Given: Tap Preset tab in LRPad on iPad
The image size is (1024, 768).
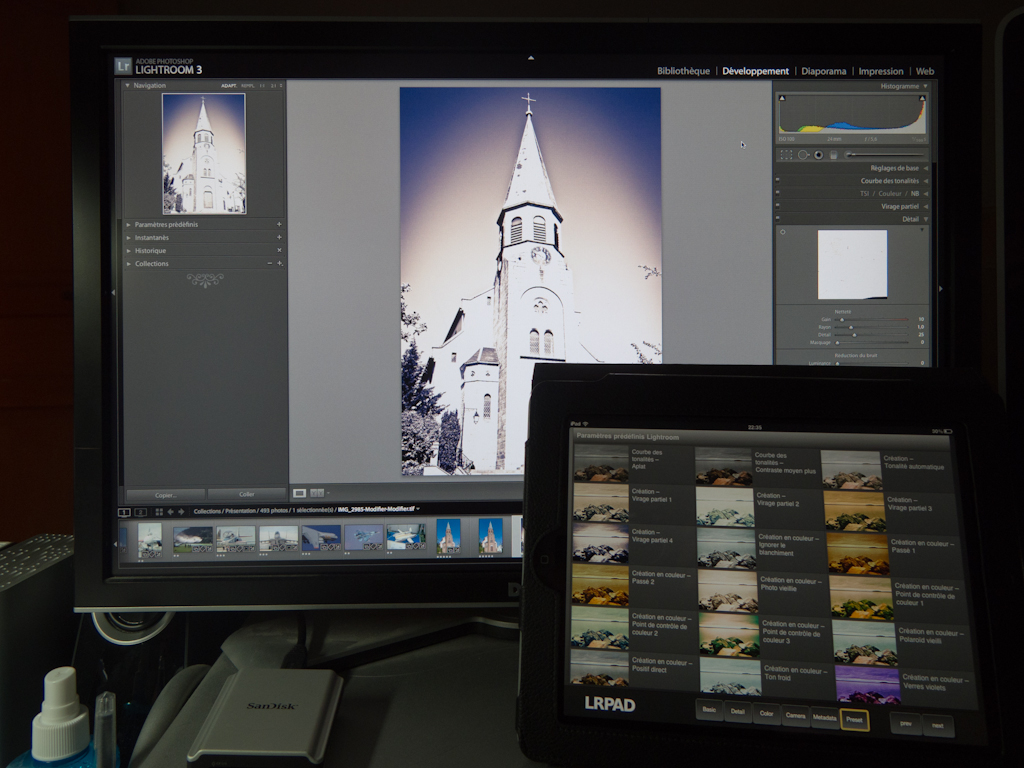Looking at the screenshot, I should (x=854, y=720).
